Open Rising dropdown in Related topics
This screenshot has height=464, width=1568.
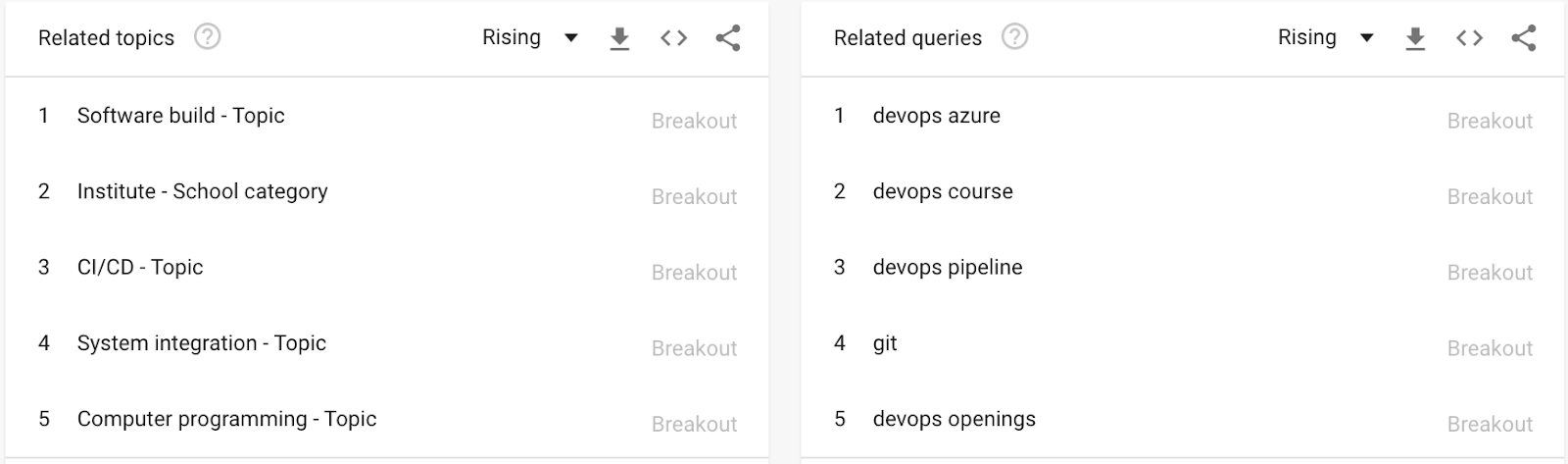(530, 37)
